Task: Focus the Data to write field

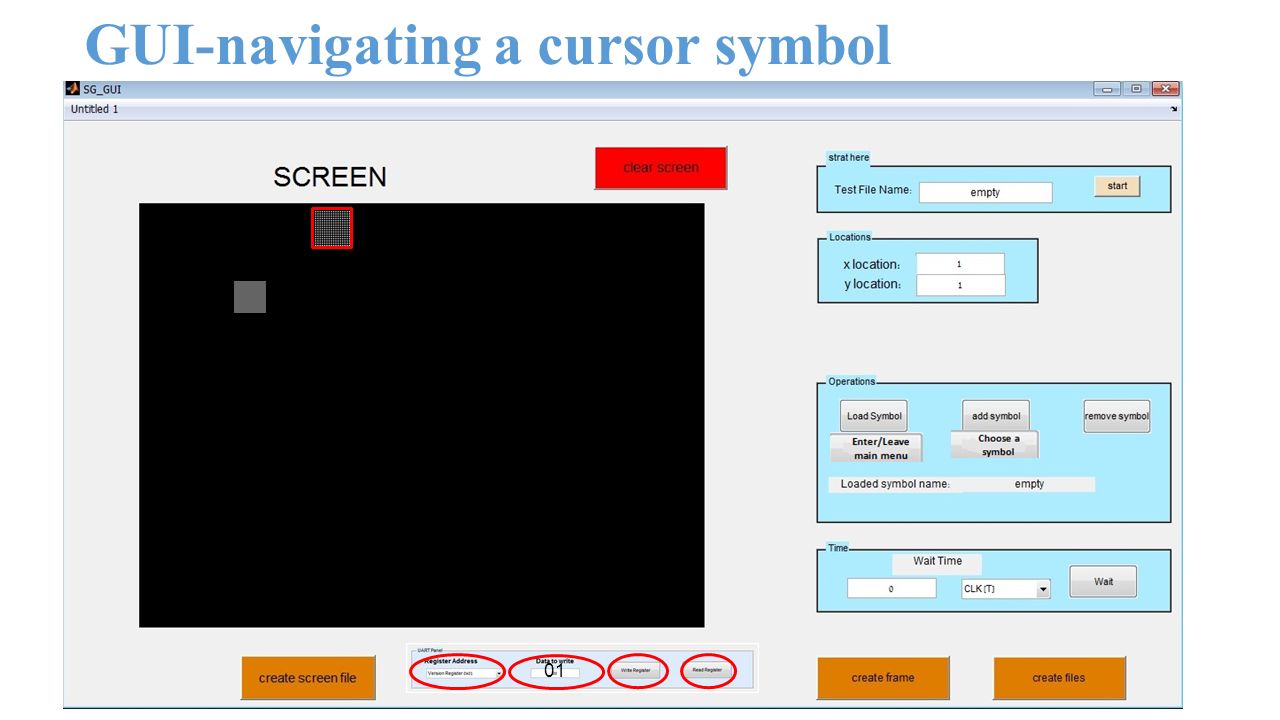Action: 555,672
